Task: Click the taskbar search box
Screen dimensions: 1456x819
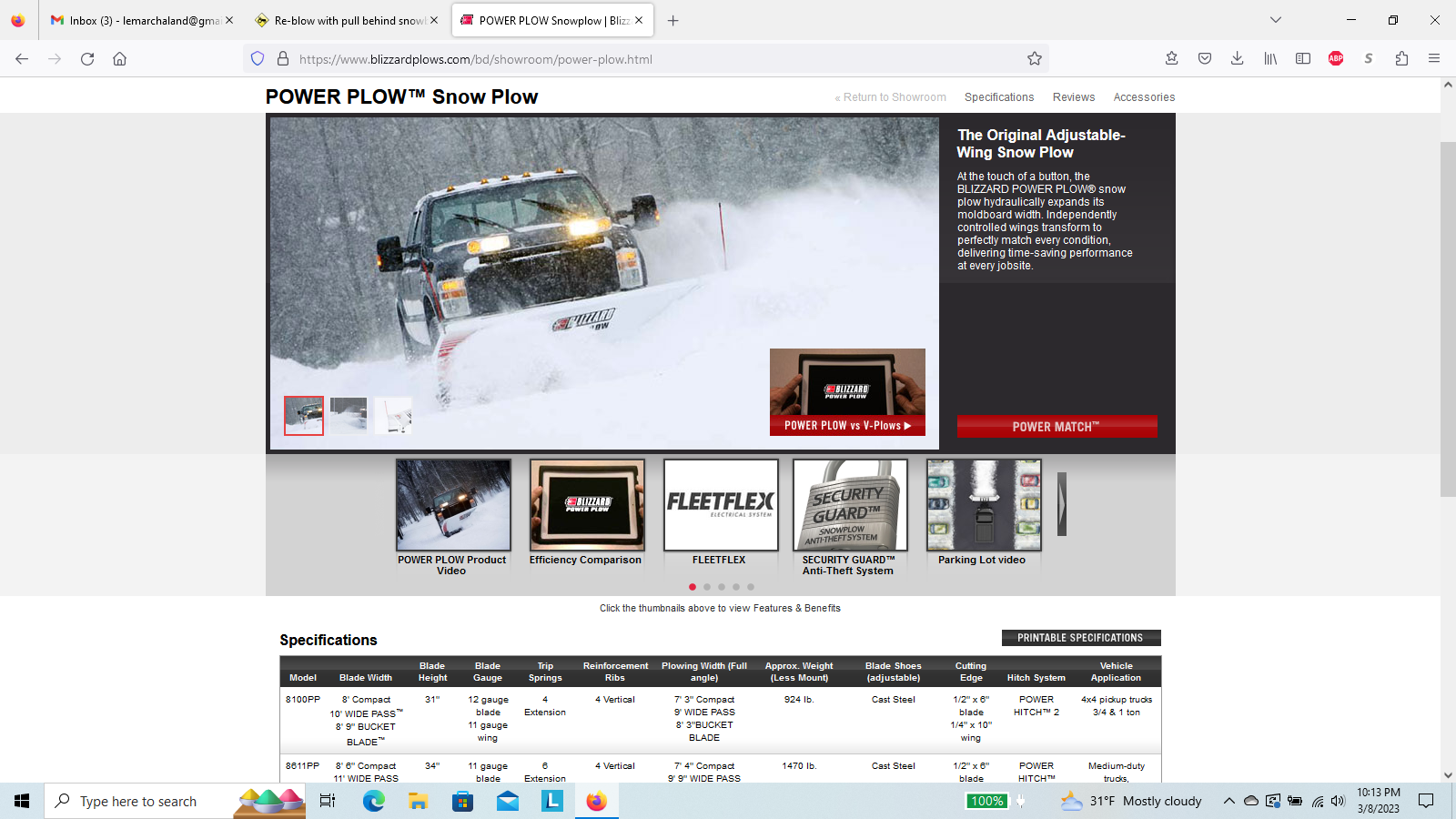Action: (x=175, y=801)
